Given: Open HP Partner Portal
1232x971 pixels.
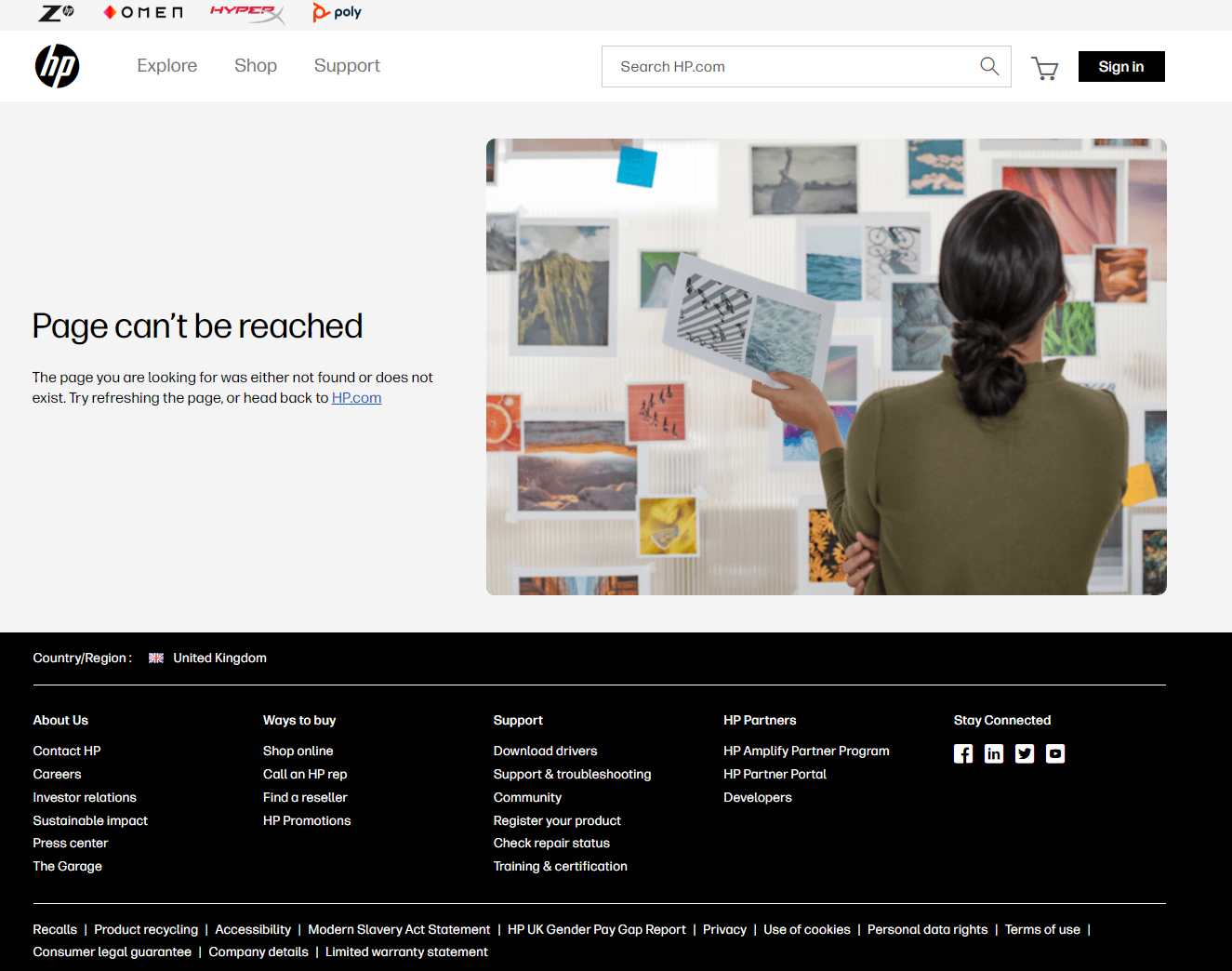Looking at the screenshot, I should pos(775,774).
